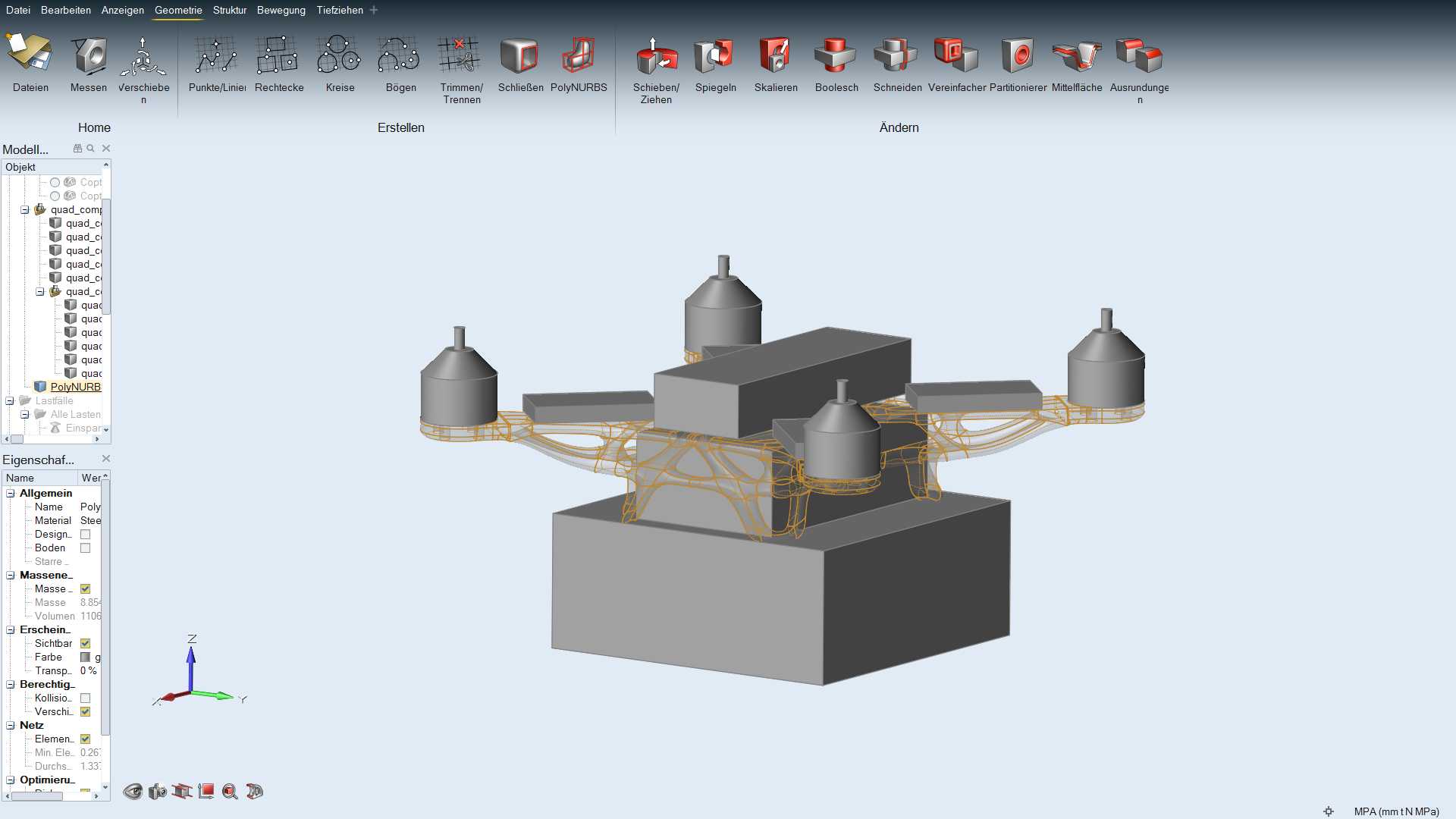Screen dimensions: 1456x819
Task: Click the Objekt column header
Action: click(x=53, y=168)
